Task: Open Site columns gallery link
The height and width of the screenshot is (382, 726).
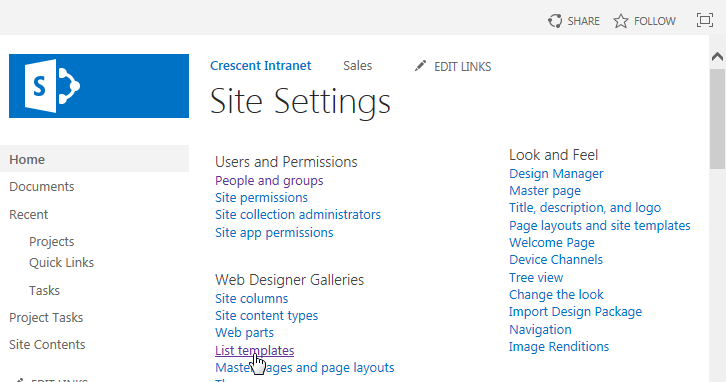Action: (x=251, y=299)
